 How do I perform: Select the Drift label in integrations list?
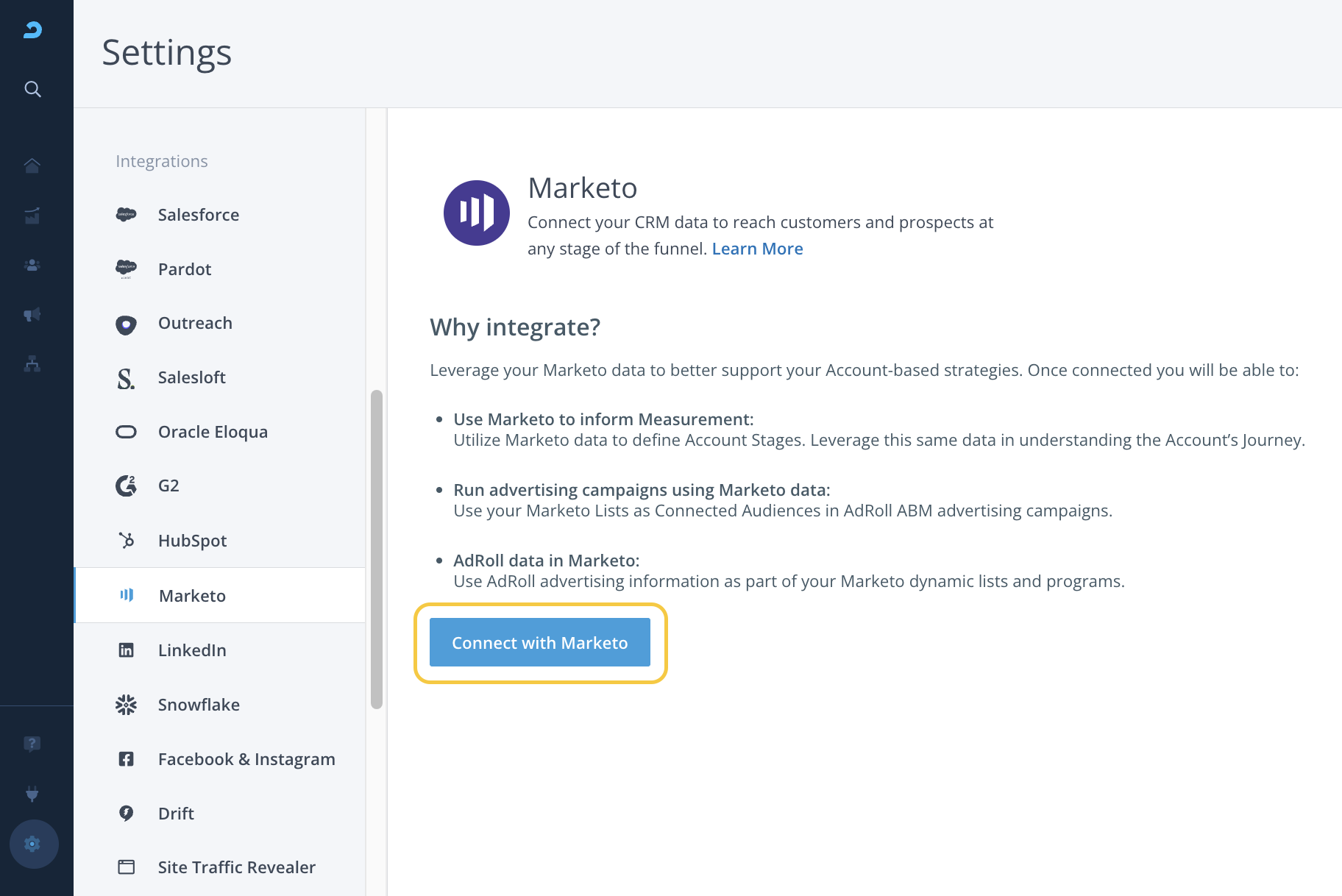[x=176, y=814]
